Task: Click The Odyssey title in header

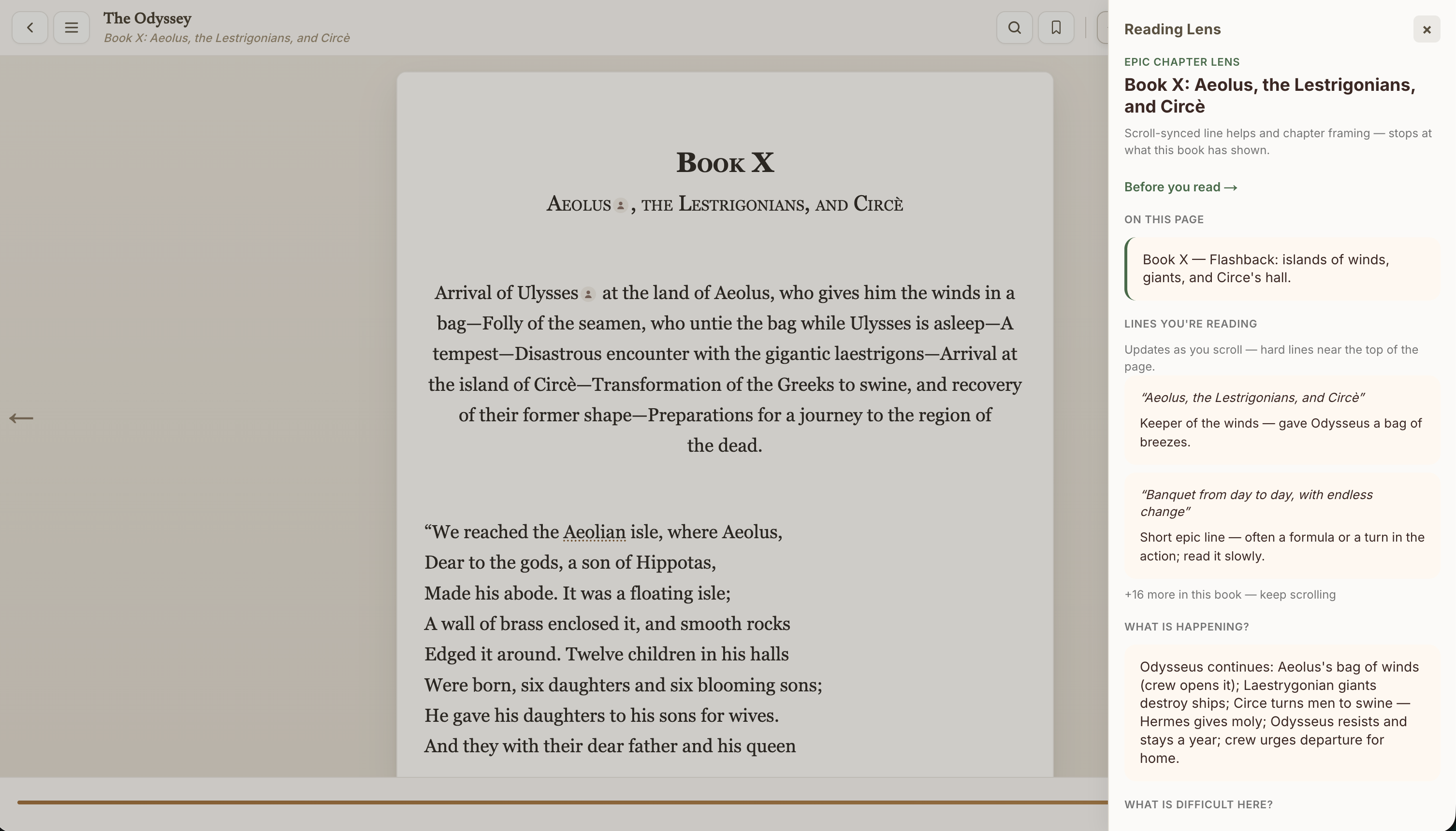Action: click(147, 18)
